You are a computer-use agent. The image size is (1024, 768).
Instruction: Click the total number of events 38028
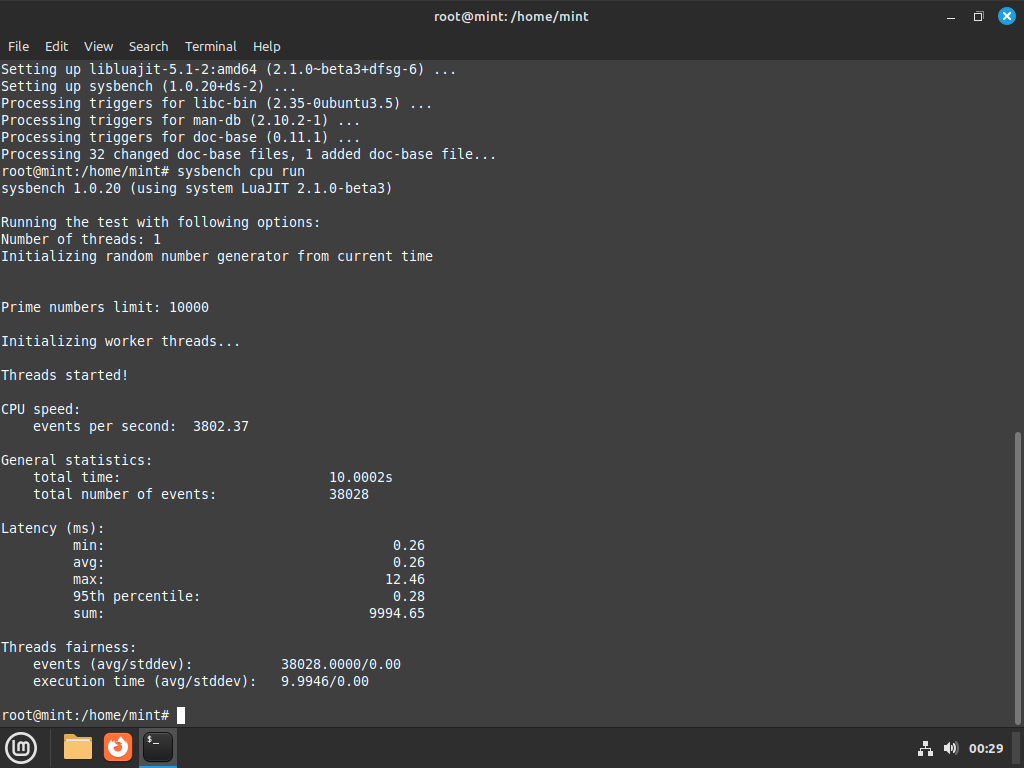click(349, 494)
